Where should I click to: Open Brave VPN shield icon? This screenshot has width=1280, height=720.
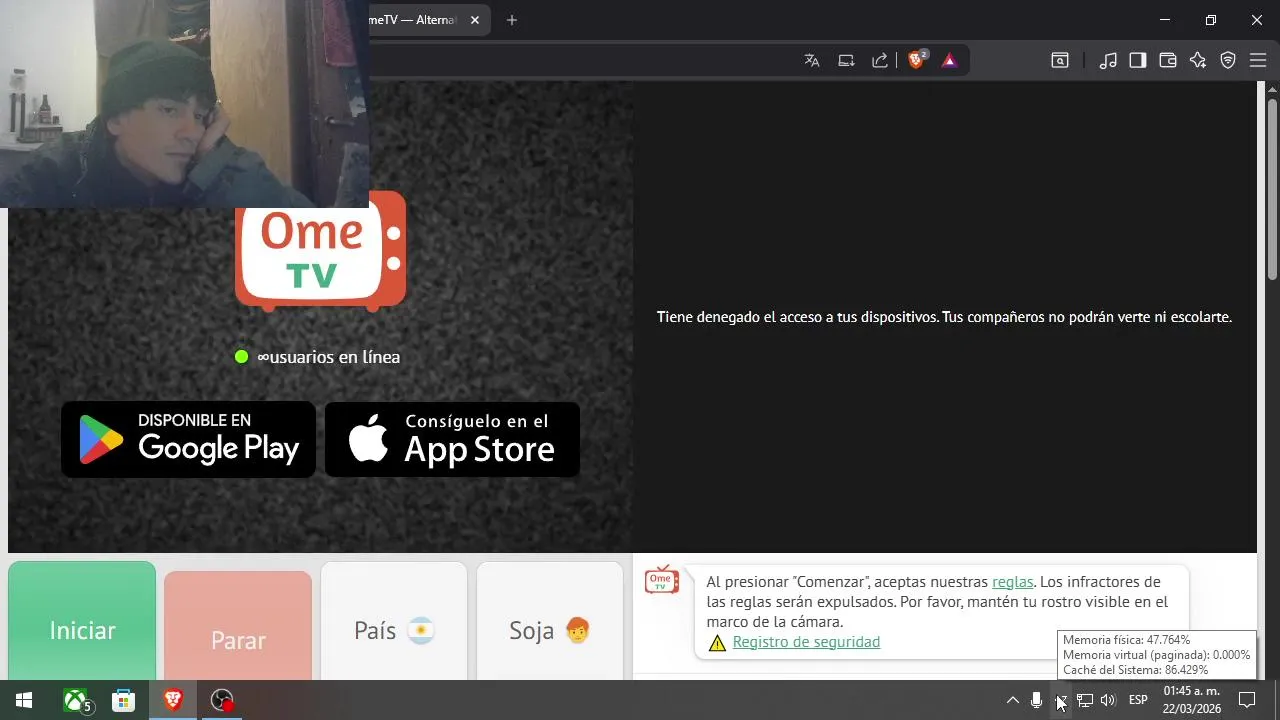point(1228,60)
